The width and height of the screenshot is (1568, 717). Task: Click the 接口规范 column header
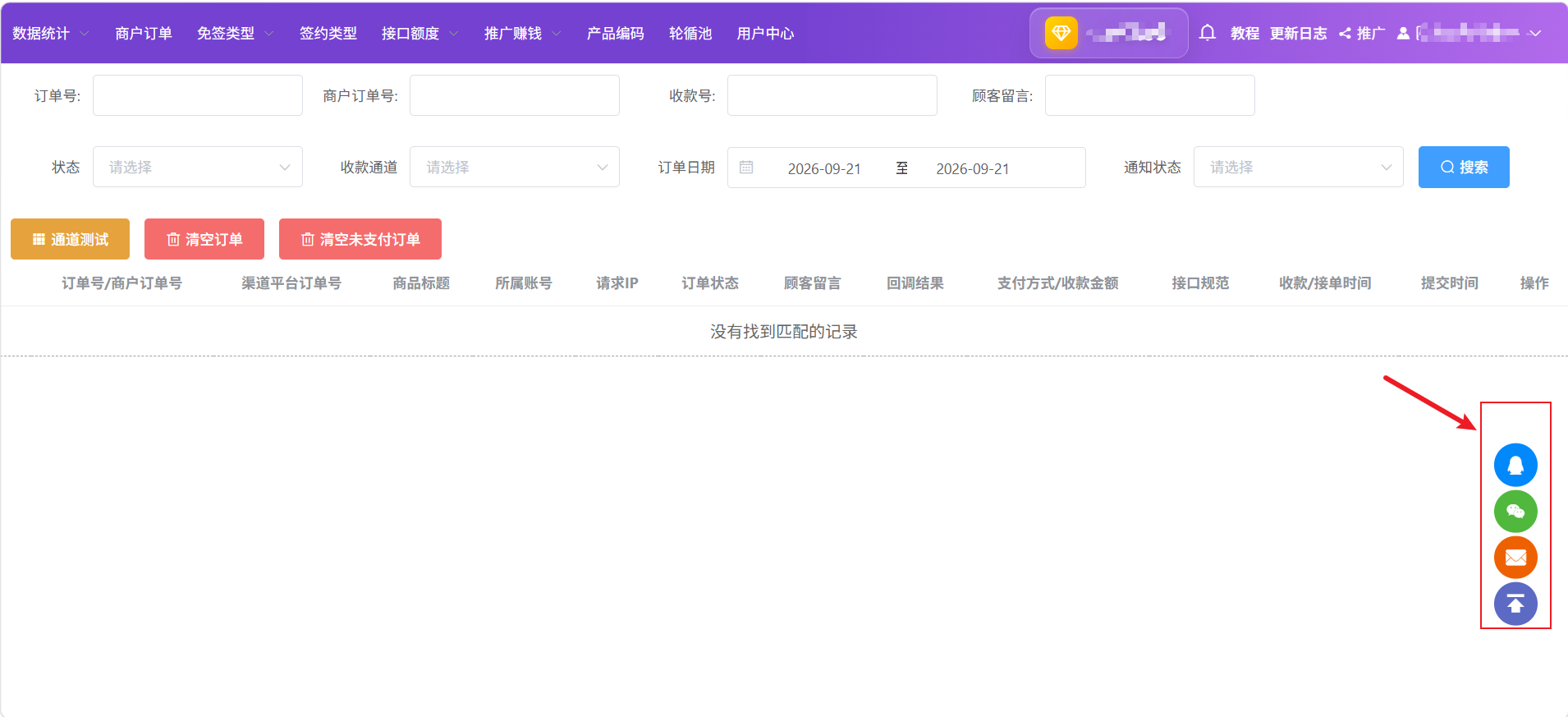pos(1200,283)
